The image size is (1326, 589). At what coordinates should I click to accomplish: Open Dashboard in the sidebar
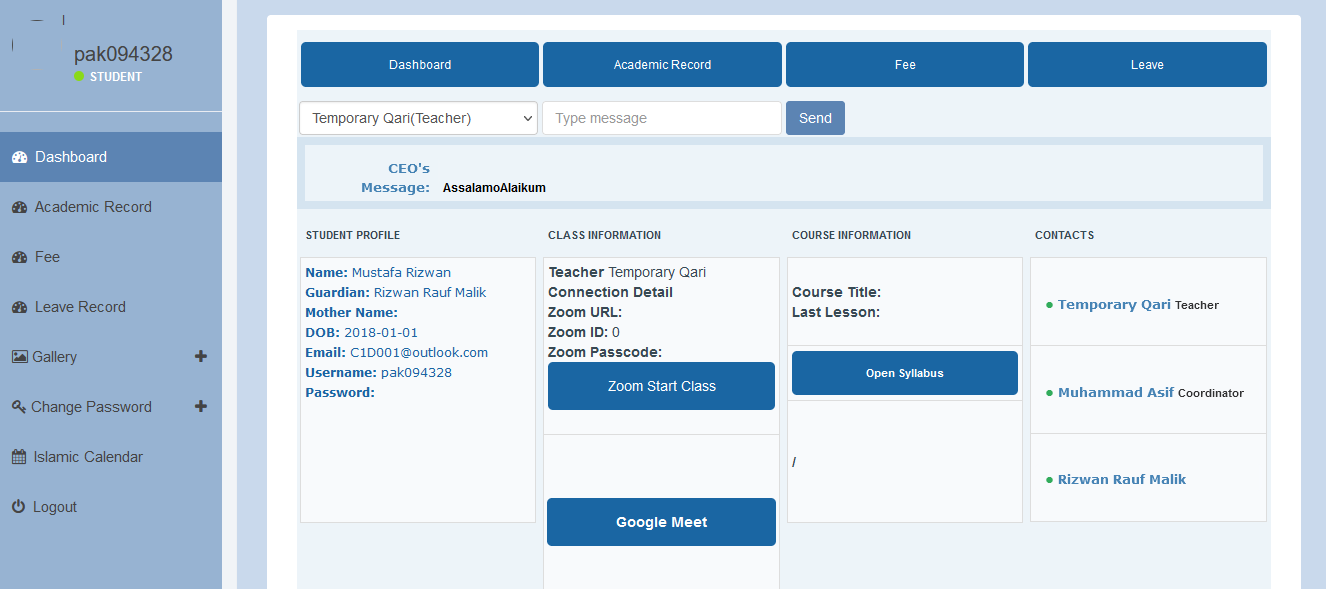pyautogui.click(x=111, y=157)
